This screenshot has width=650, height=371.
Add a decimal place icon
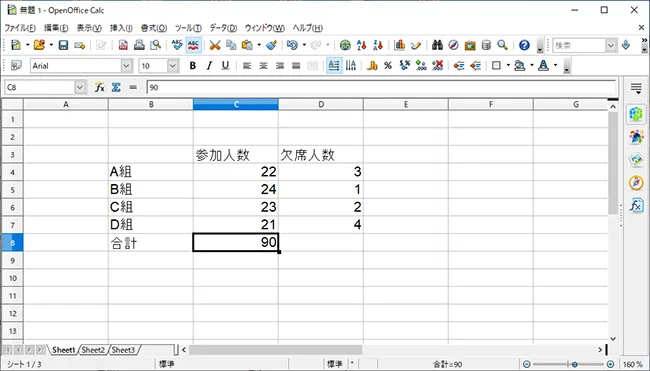pos(421,65)
